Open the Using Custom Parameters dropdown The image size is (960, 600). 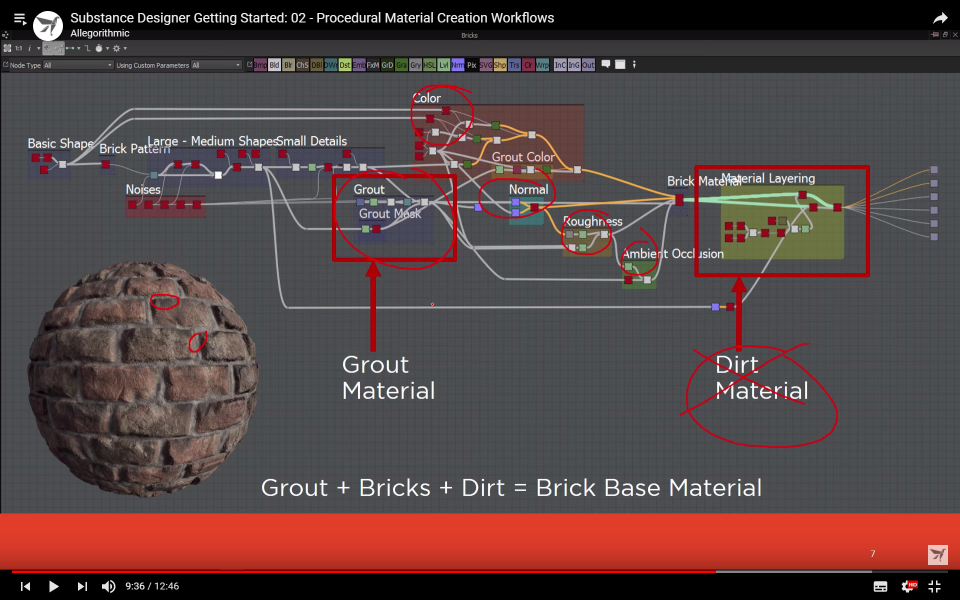[216, 65]
